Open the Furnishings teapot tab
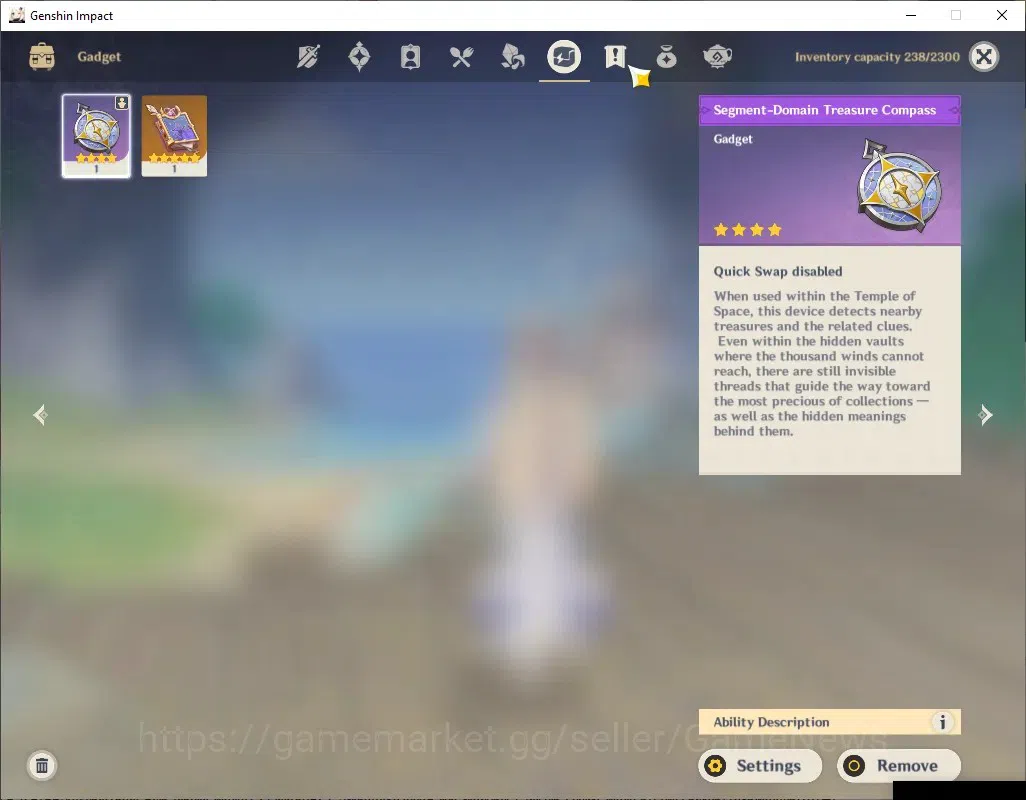 tap(717, 57)
